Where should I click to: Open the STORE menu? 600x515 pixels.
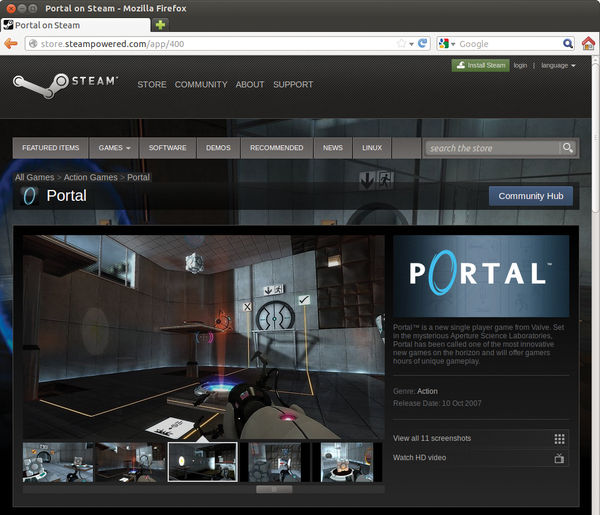point(152,85)
